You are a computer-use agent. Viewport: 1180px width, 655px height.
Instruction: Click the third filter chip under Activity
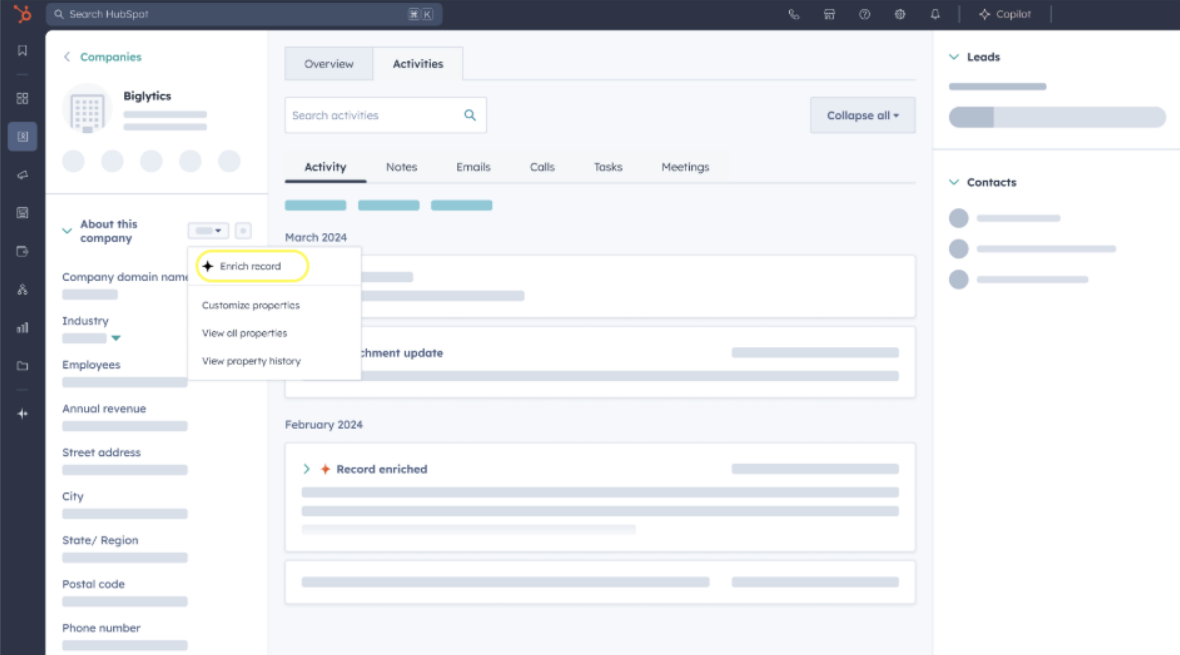click(461, 205)
